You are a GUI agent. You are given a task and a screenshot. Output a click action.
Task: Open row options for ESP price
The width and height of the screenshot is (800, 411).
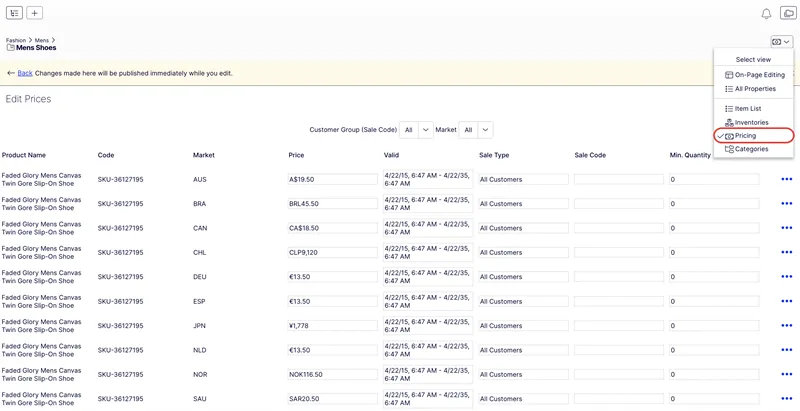point(786,301)
